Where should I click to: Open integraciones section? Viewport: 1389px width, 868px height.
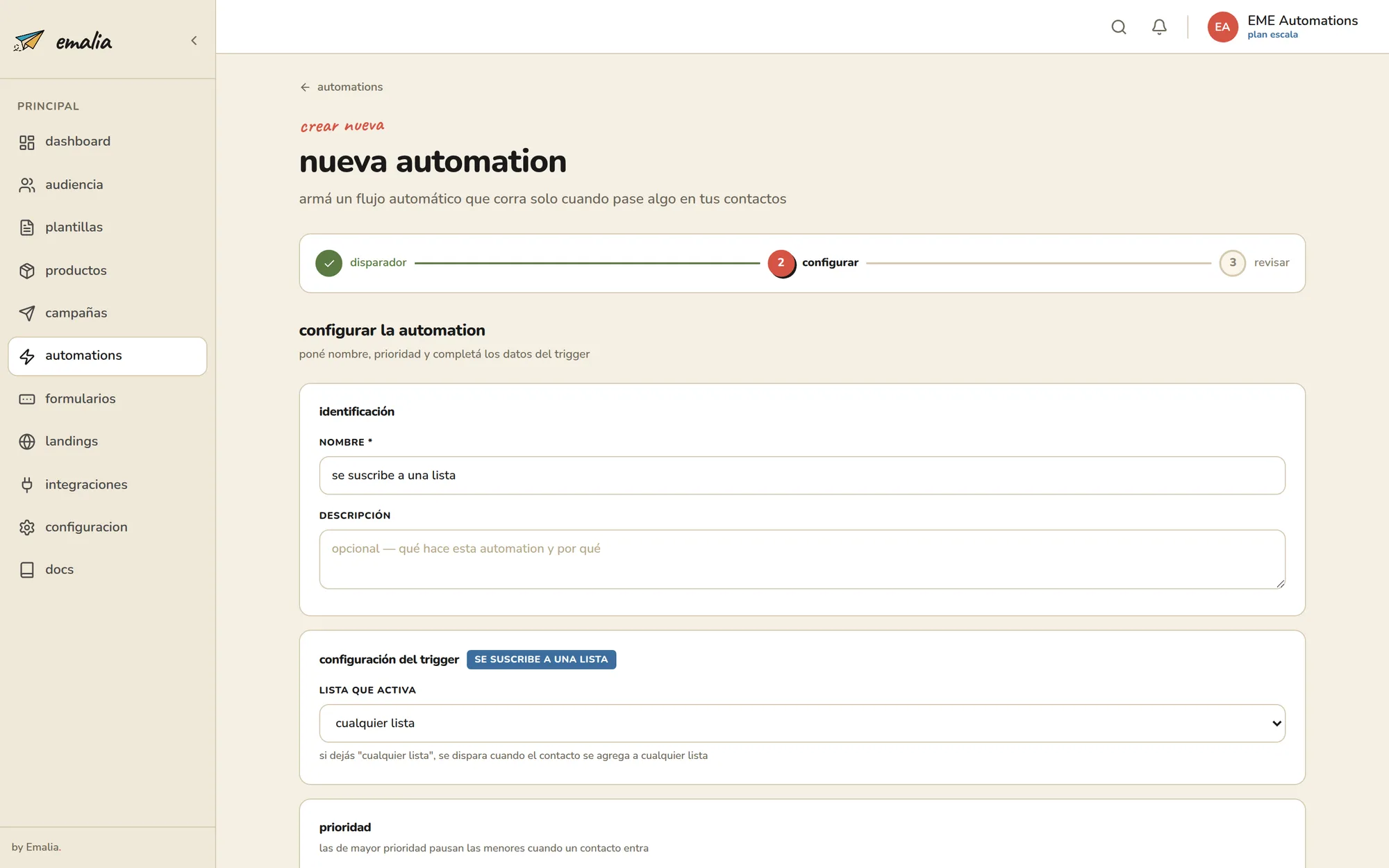pyautogui.click(x=108, y=485)
